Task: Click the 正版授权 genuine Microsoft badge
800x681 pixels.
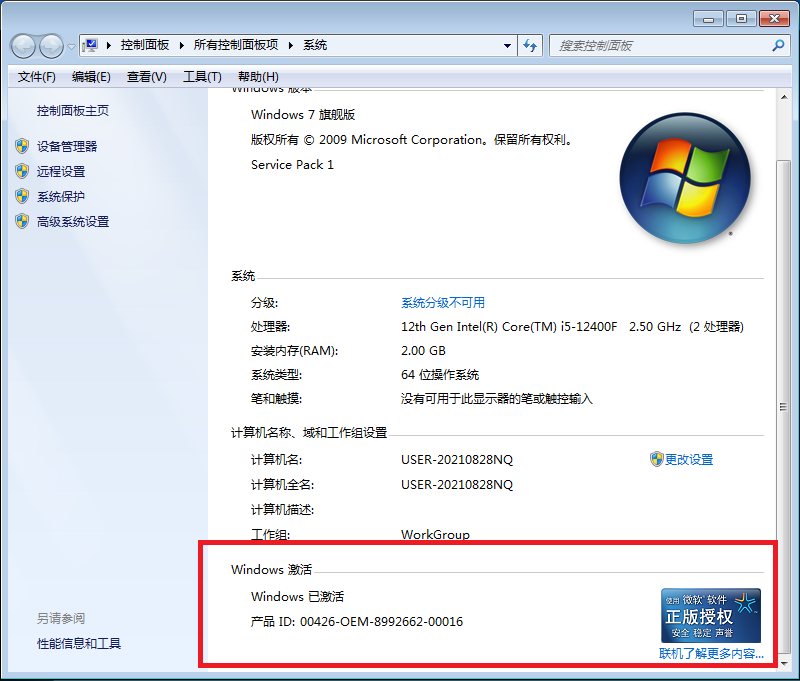Action: [710, 615]
